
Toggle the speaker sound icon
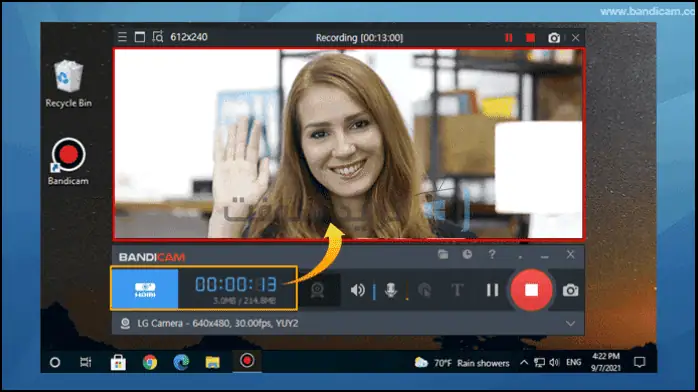click(x=357, y=290)
